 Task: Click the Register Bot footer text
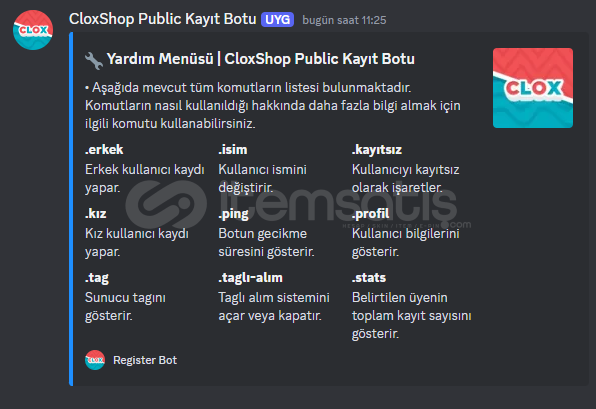tap(145, 360)
